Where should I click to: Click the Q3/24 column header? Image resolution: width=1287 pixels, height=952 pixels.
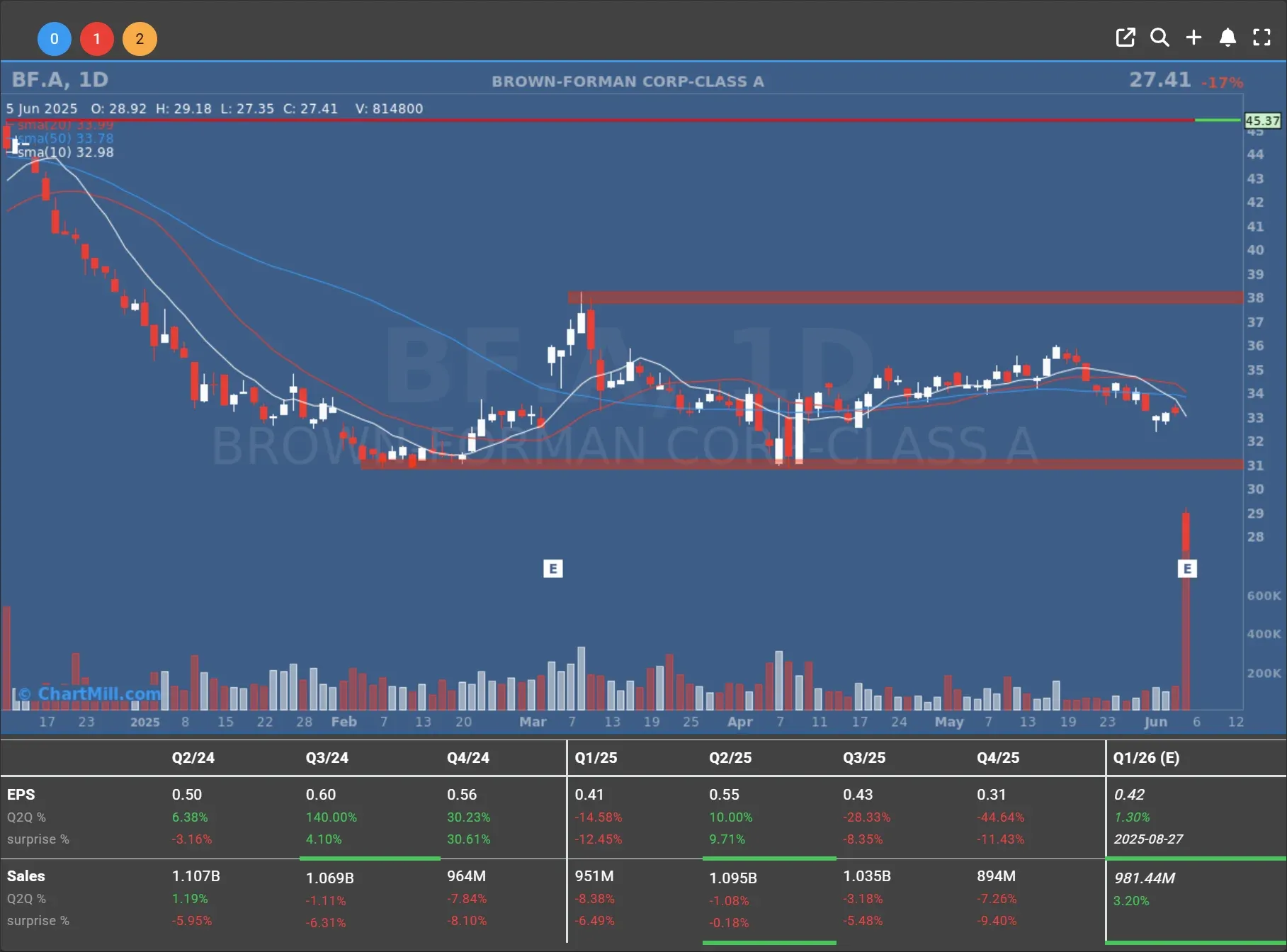(x=327, y=757)
